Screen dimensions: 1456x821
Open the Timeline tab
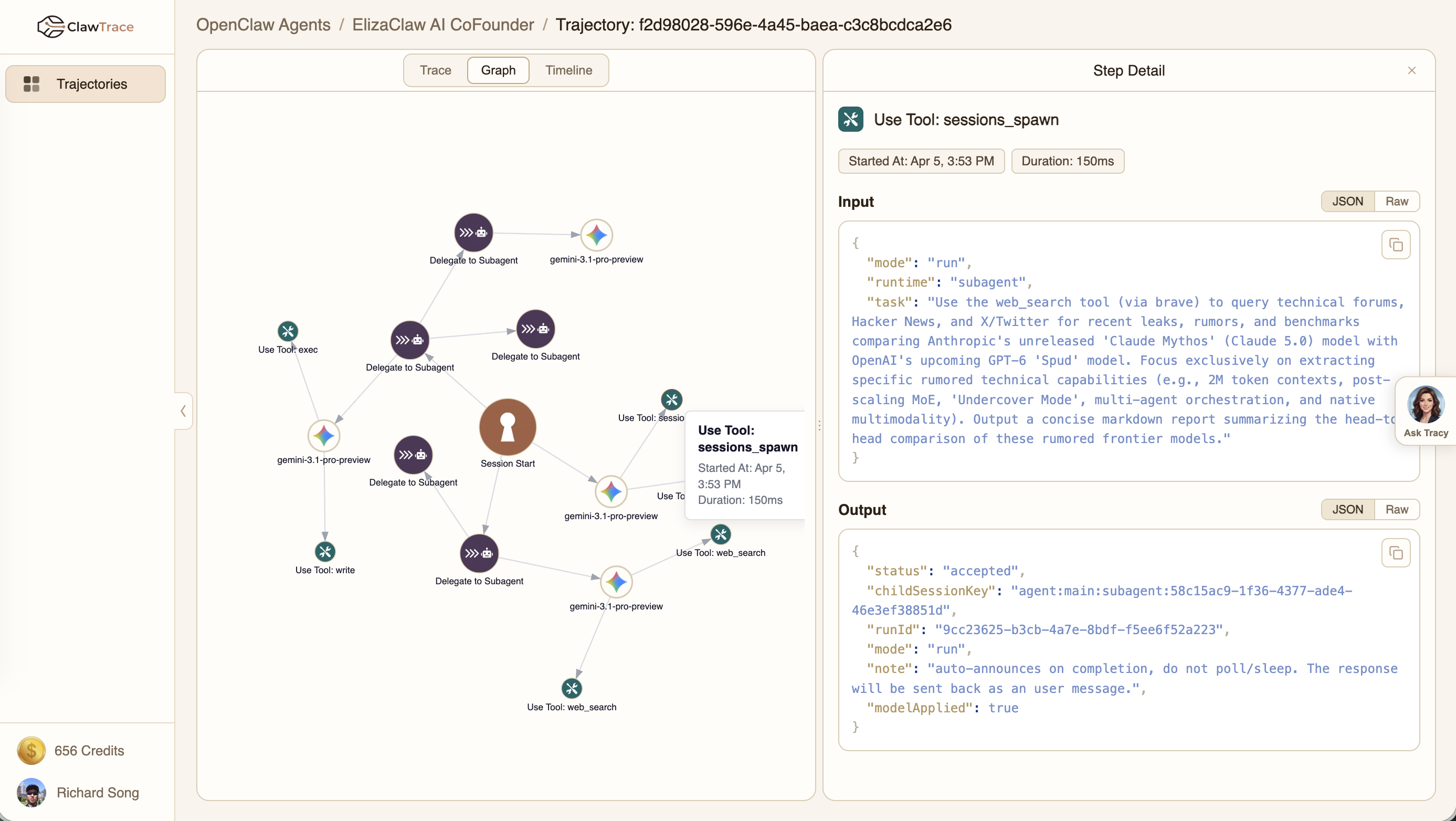pos(568,70)
